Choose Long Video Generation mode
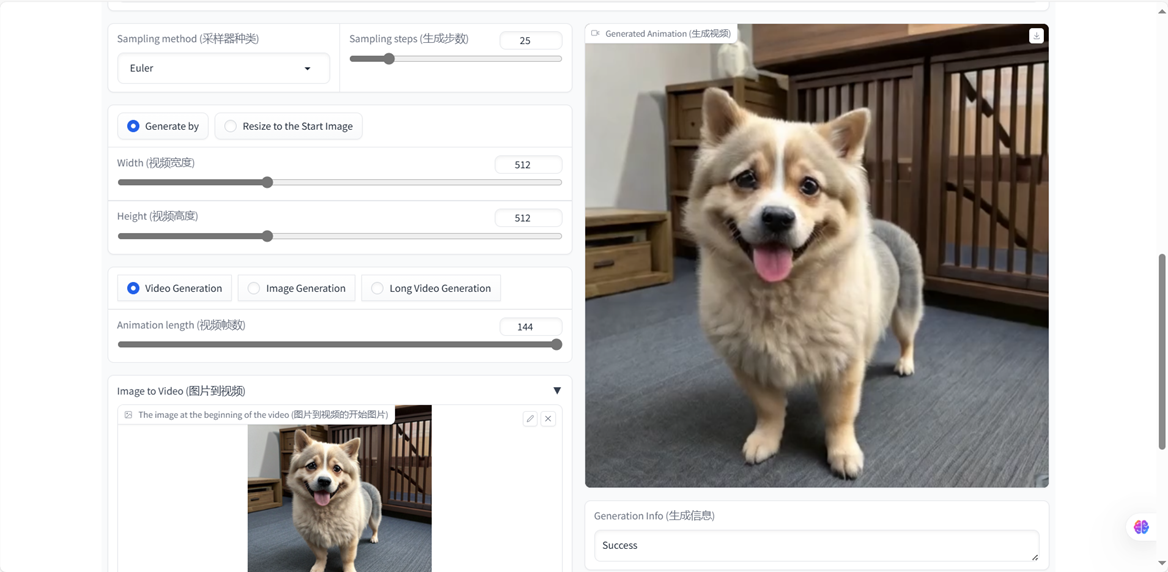This screenshot has height=572, width=1168. point(431,288)
